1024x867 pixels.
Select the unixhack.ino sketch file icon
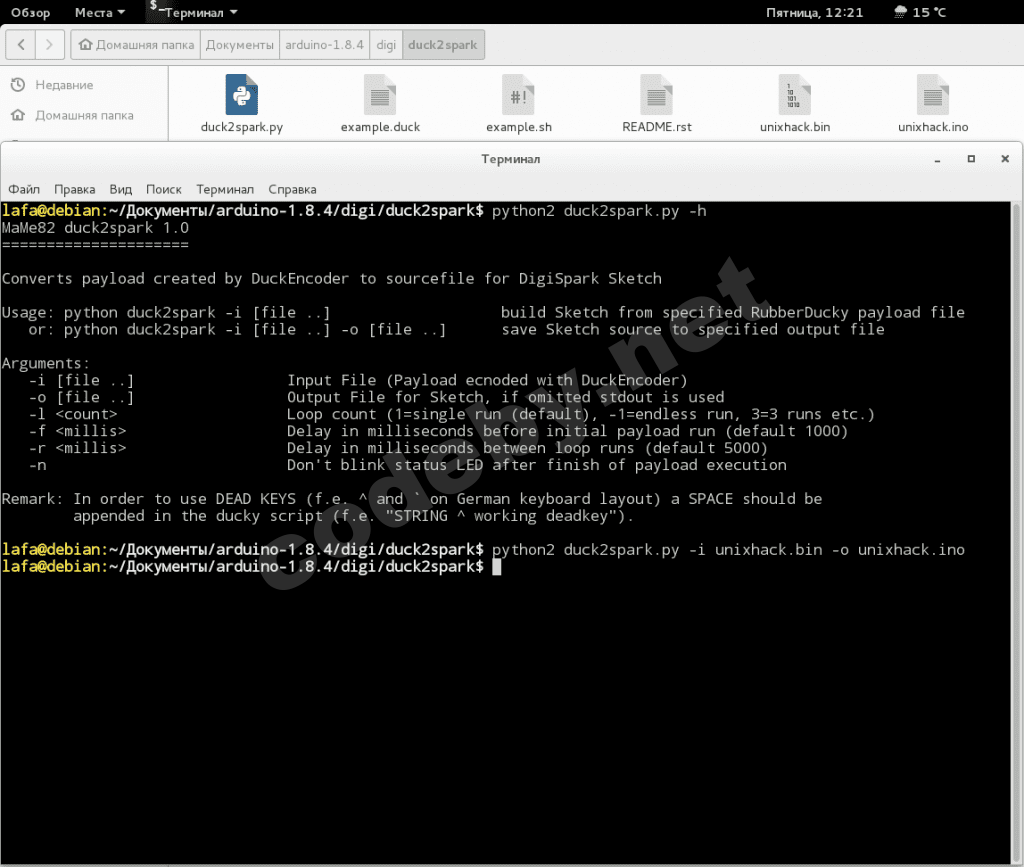(x=932, y=96)
